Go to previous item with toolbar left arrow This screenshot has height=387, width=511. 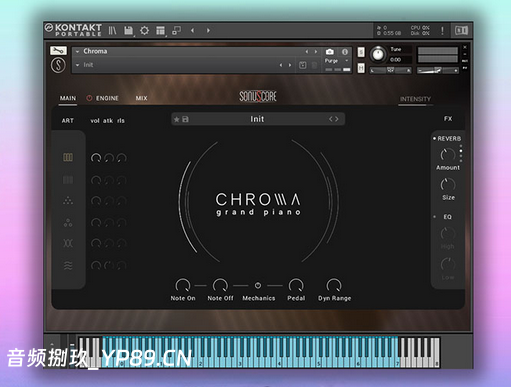coord(192,31)
